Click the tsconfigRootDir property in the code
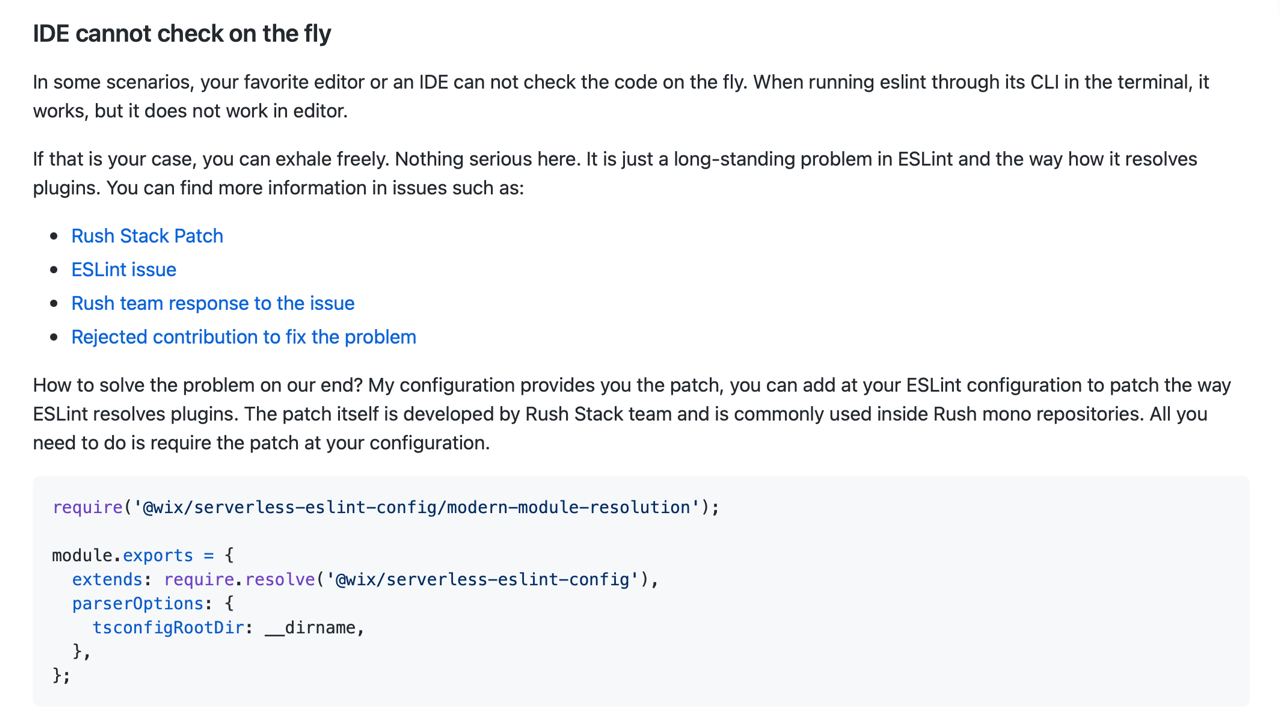Screen dimensions: 1280x728 click(167, 627)
